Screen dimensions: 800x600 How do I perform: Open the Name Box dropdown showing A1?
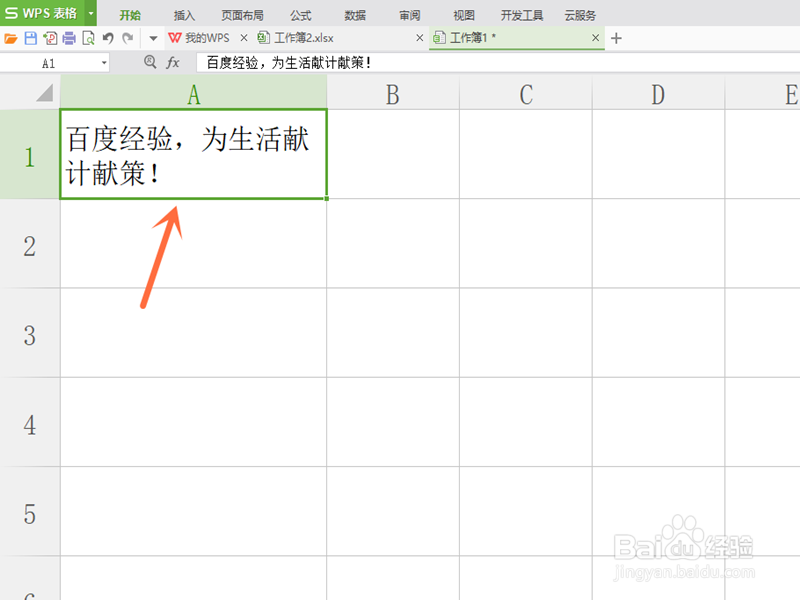(x=104, y=62)
